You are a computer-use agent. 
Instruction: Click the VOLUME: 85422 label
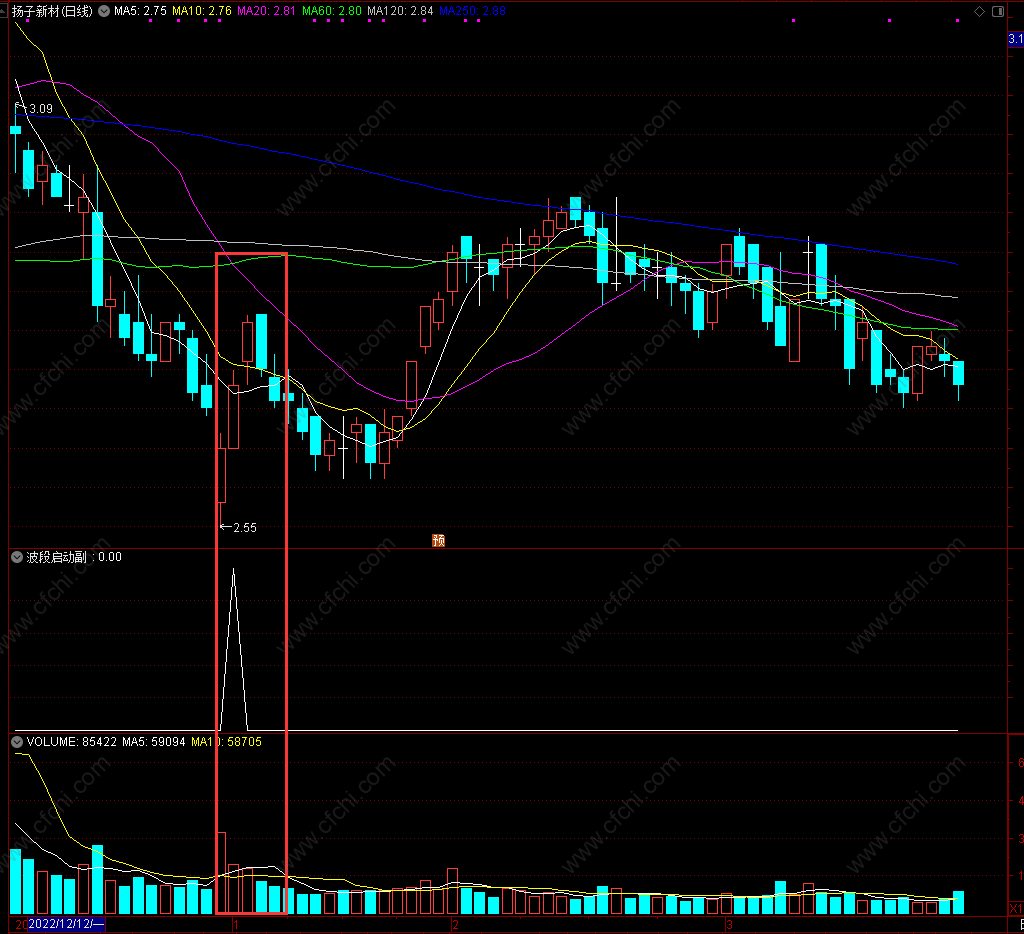(72, 742)
